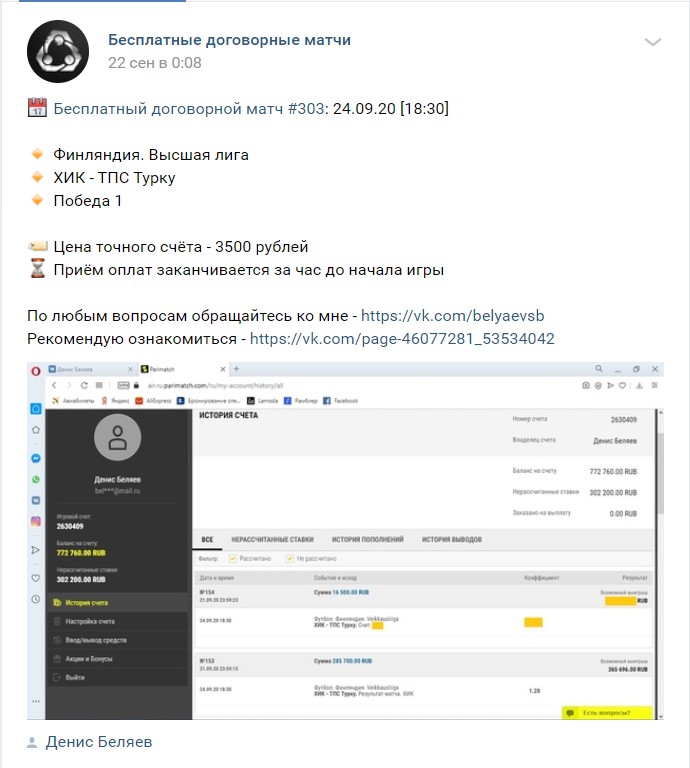690x768 pixels.
Task: Click the magnifier search icon in Opera title bar
Action: click(x=599, y=369)
